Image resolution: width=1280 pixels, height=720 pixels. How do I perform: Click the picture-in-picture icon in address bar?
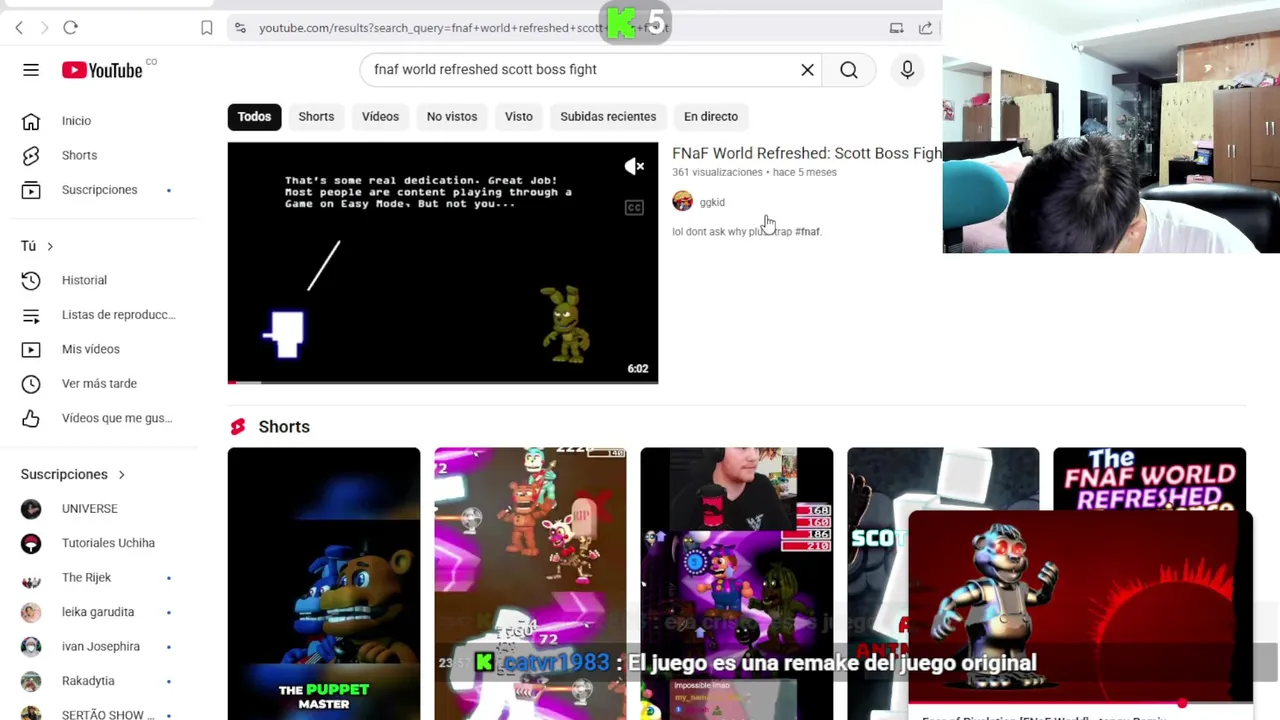click(896, 28)
